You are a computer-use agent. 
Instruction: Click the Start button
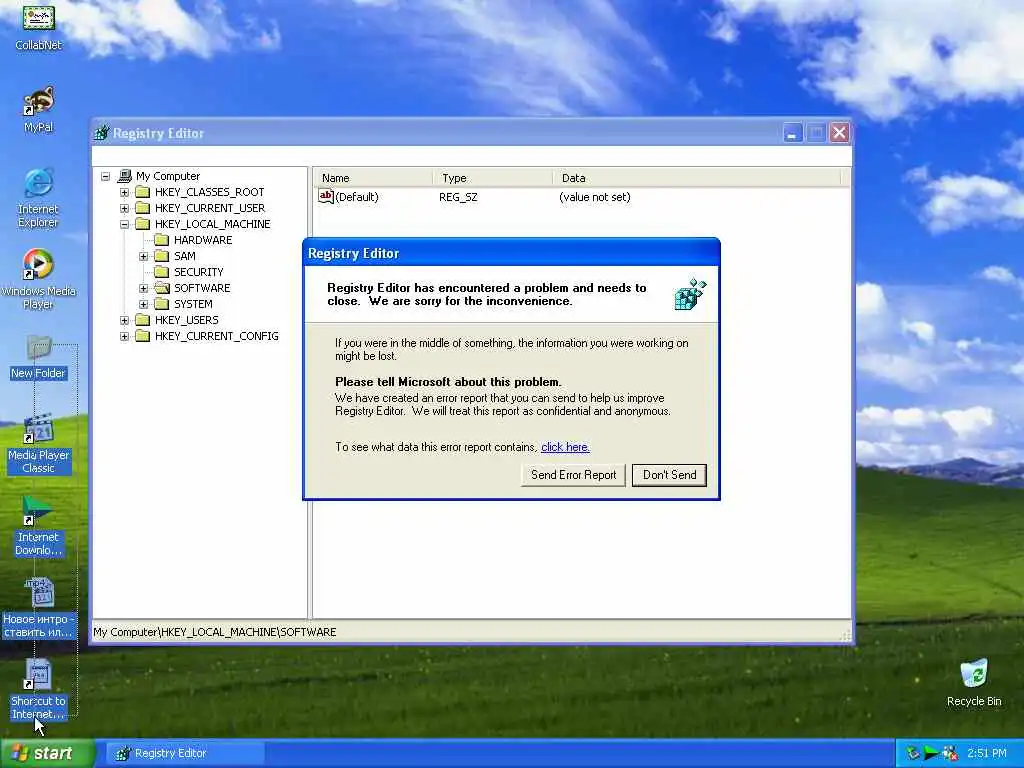click(x=46, y=753)
